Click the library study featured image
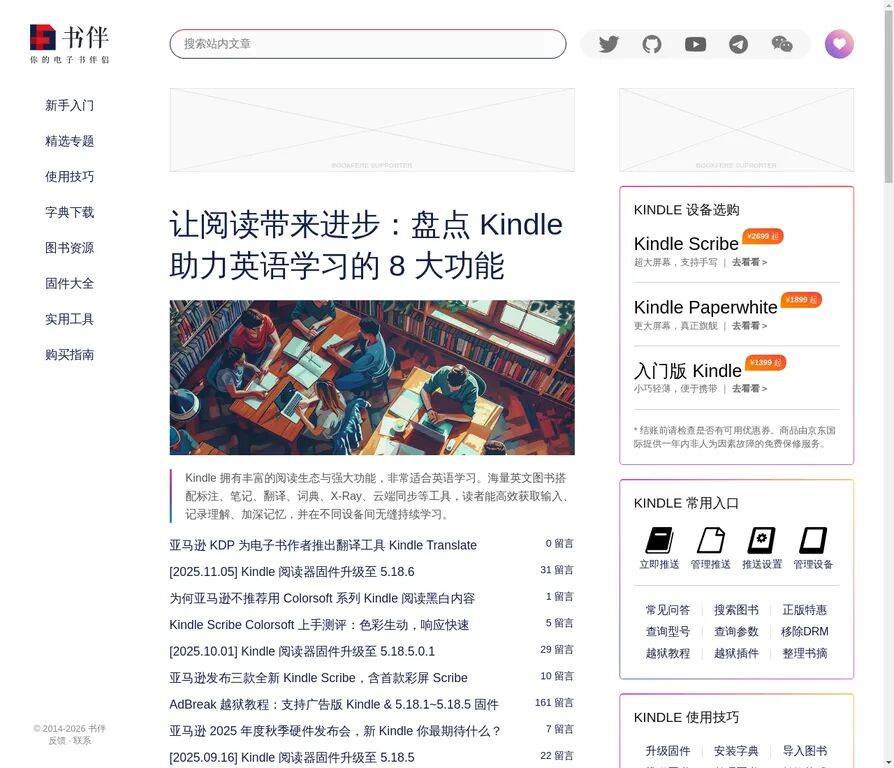The image size is (894, 768). [x=372, y=377]
